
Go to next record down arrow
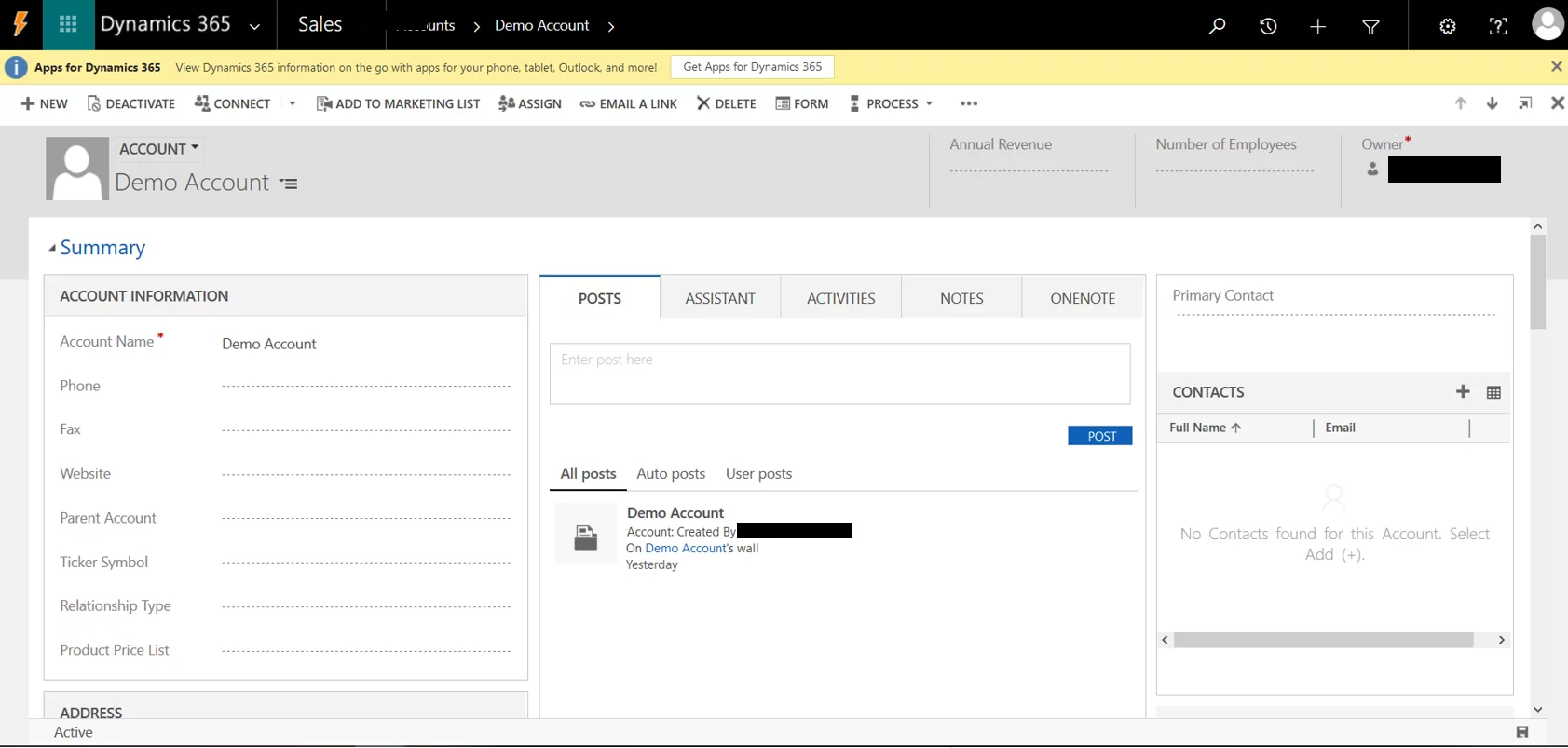pyautogui.click(x=1492, y=103)
